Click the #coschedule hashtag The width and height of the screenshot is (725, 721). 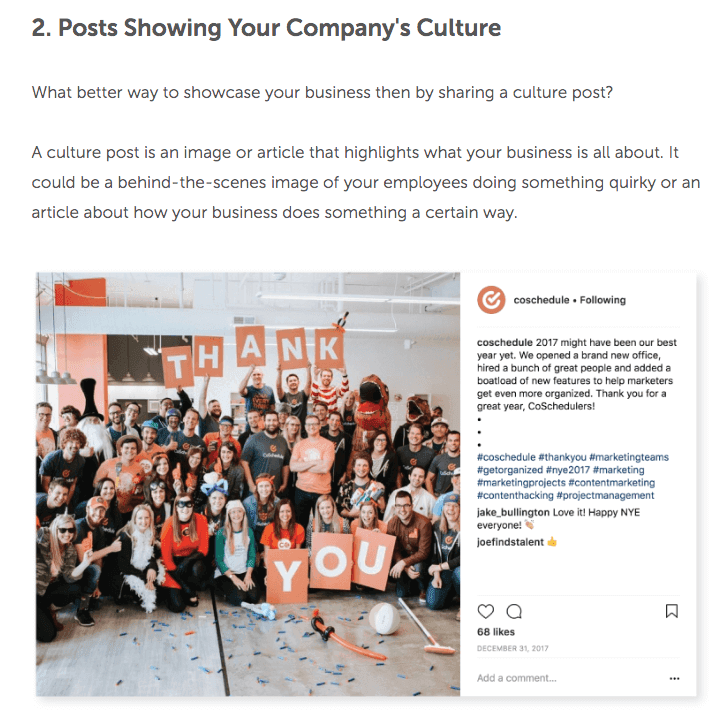[x=506, y=457]
